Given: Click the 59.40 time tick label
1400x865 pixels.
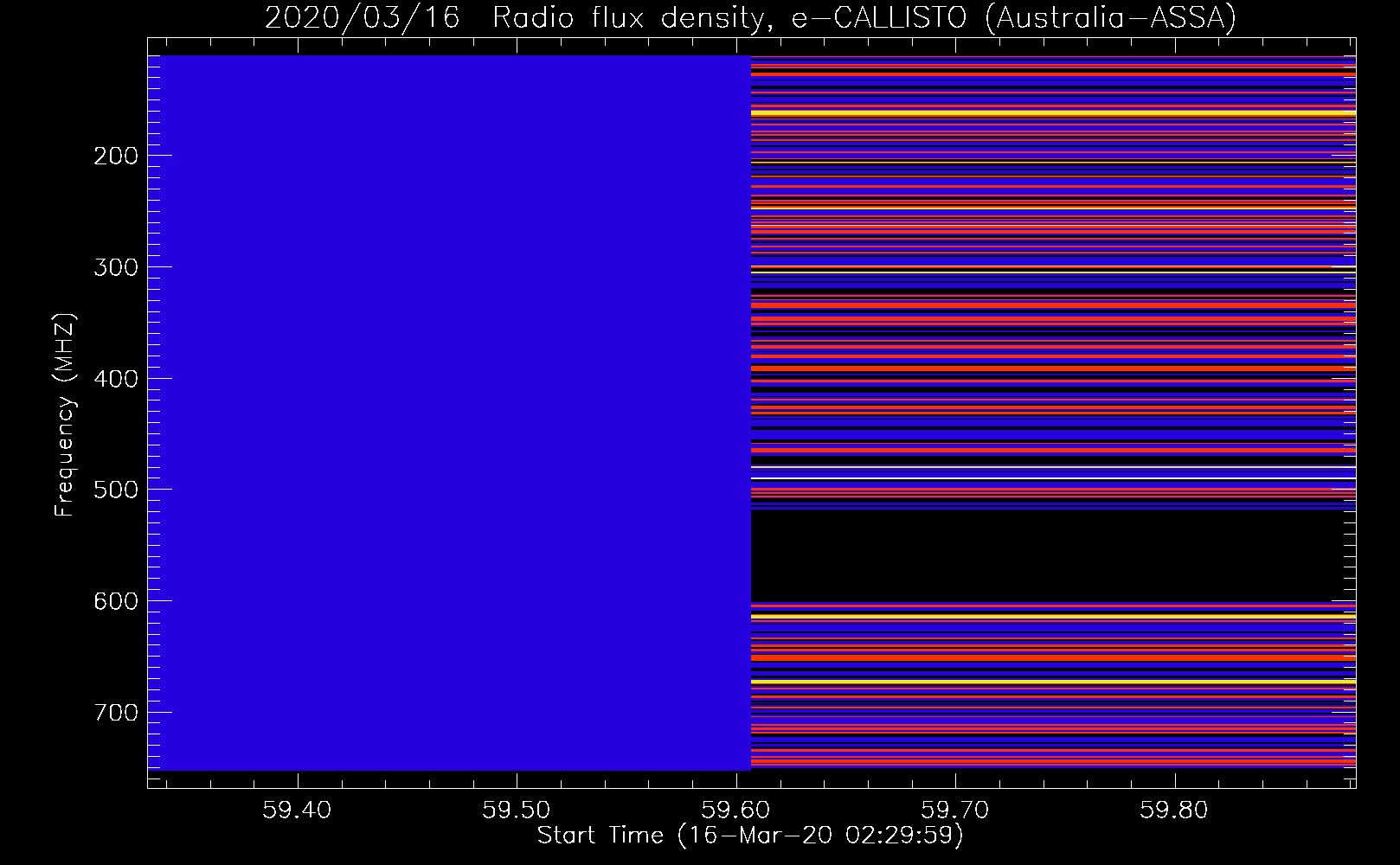Looking at the screenshot, I should [x=297, y=810].
